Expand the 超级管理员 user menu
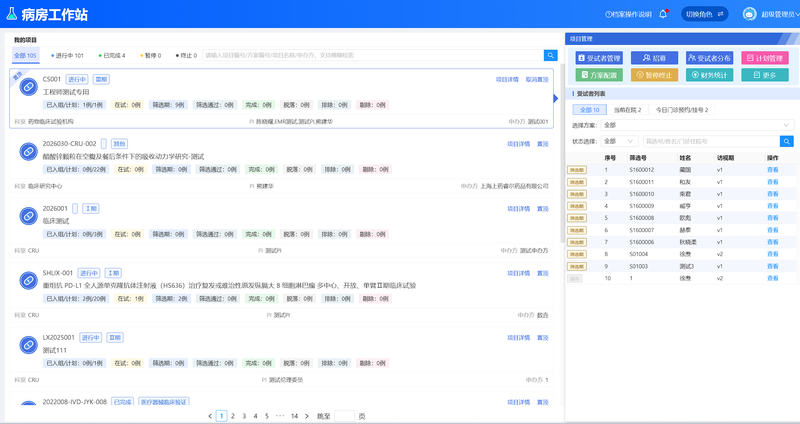 pos(780,14)
